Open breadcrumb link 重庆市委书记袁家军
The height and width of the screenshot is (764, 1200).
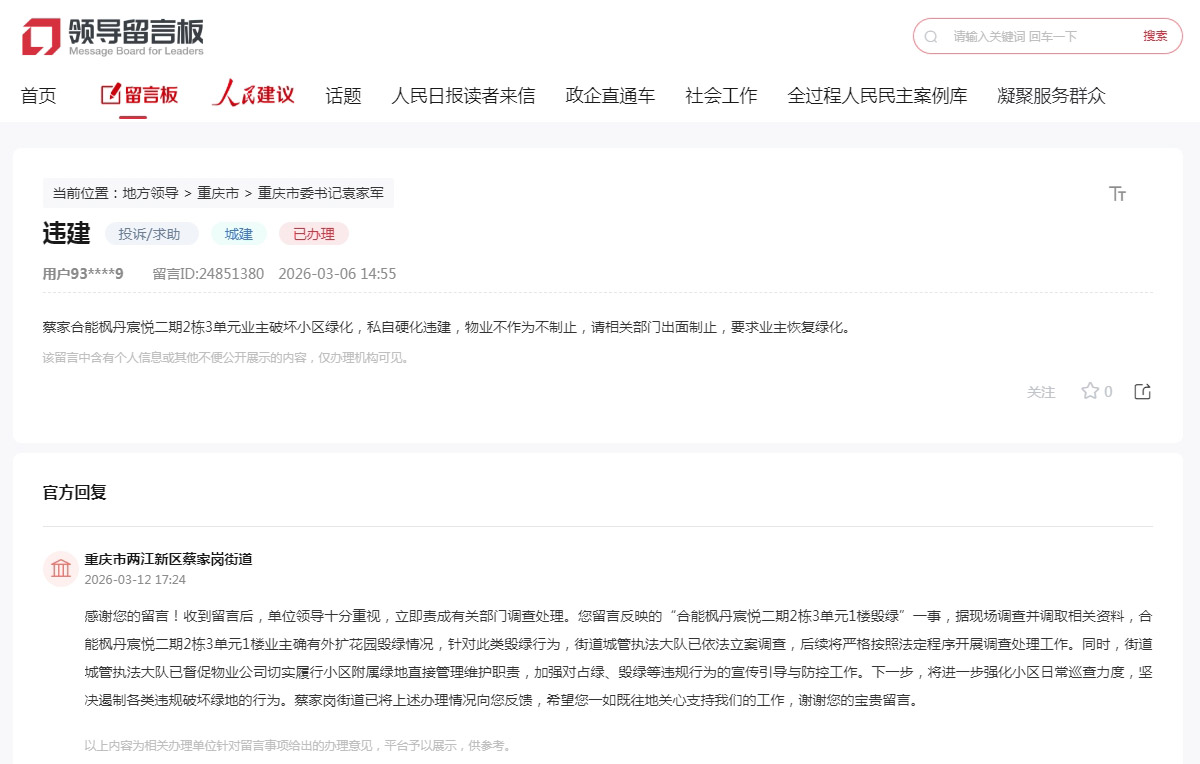(x=322, y=193)
